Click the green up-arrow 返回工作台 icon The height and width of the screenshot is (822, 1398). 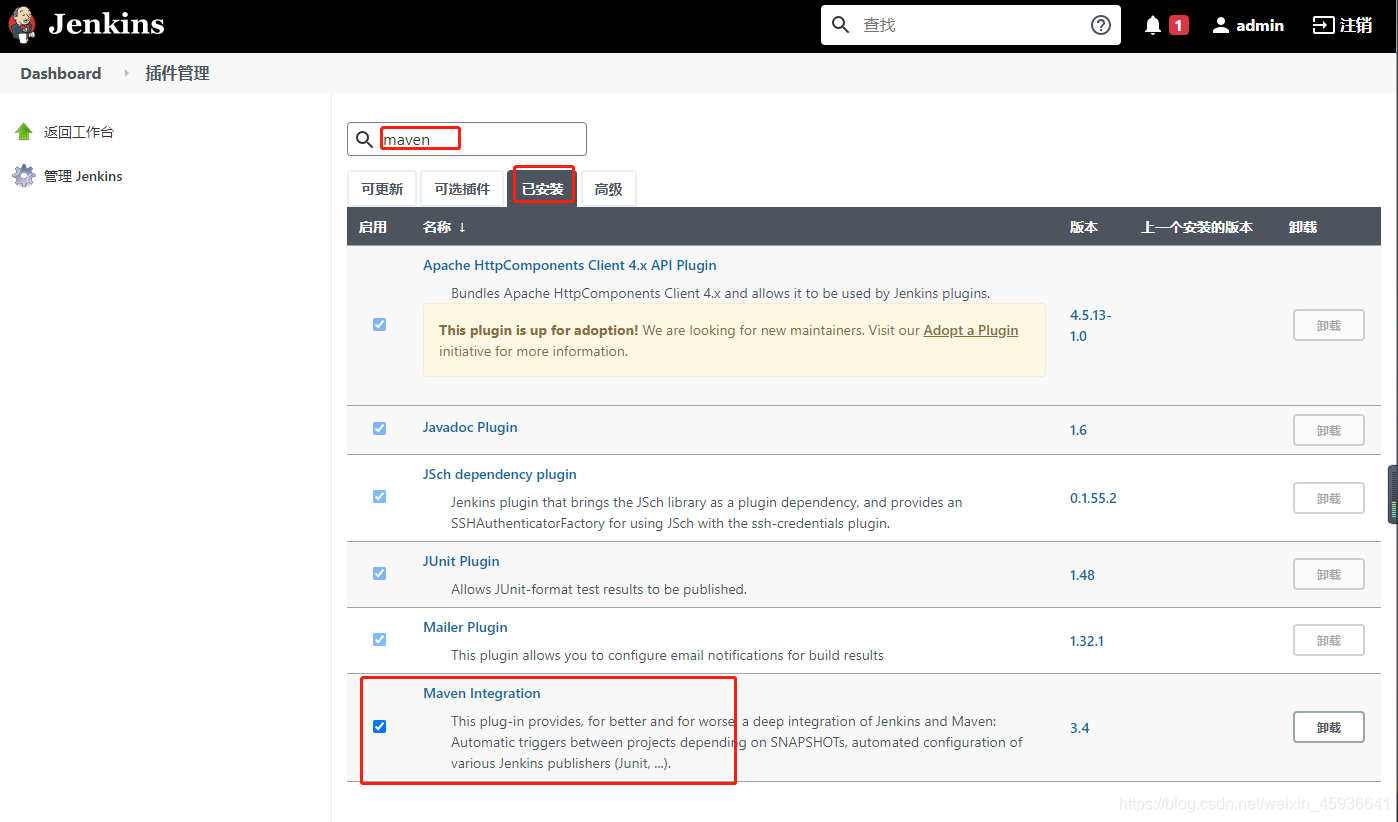(24, 132)
